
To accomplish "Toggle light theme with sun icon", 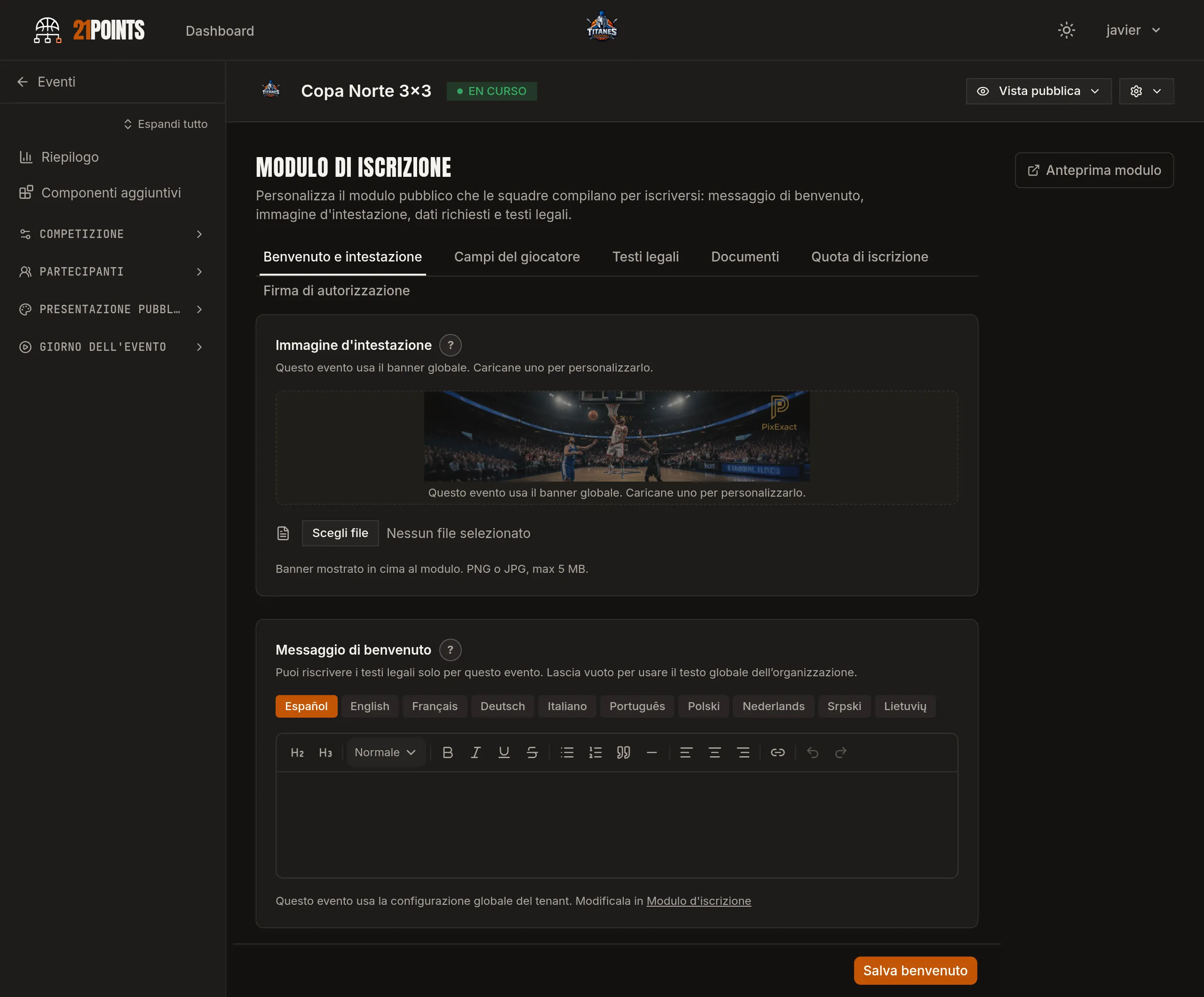I will (x=1066, y=31).
